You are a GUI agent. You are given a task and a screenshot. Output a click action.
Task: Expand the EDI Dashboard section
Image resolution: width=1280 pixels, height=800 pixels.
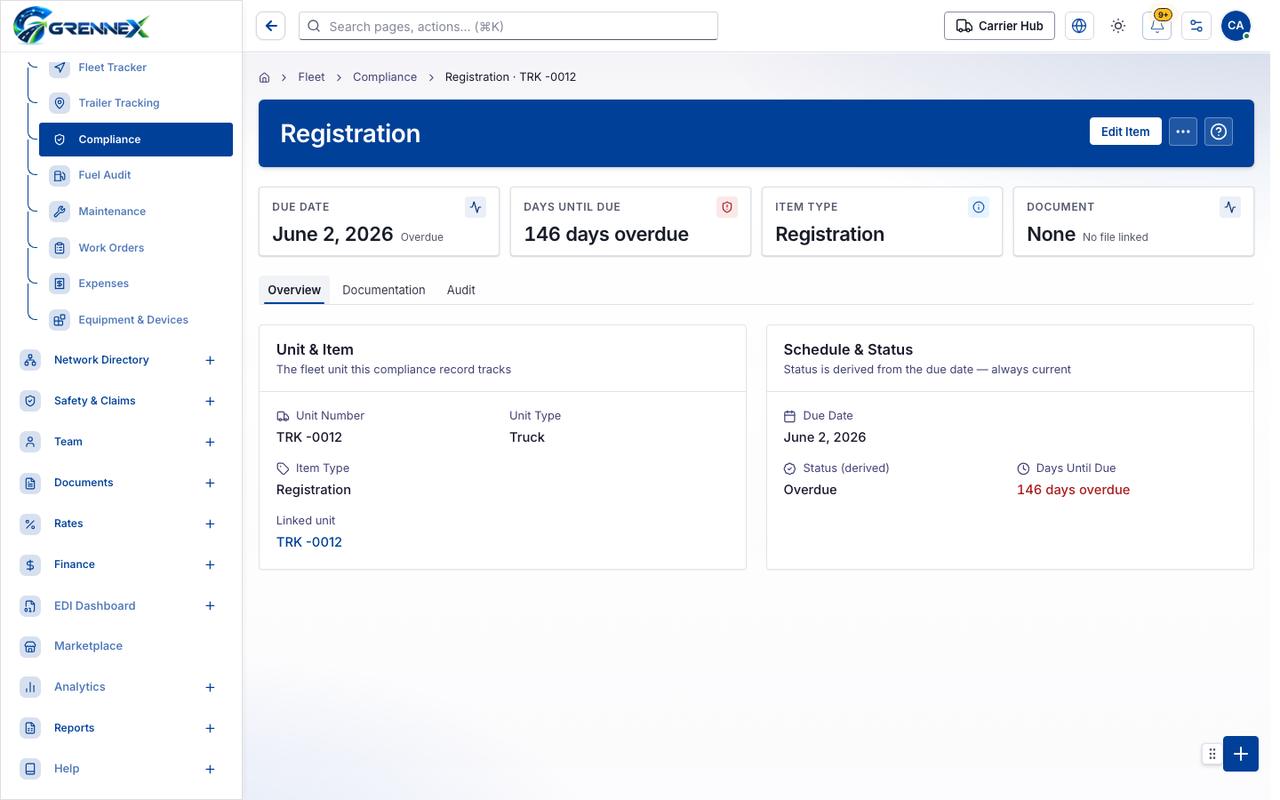210,606
